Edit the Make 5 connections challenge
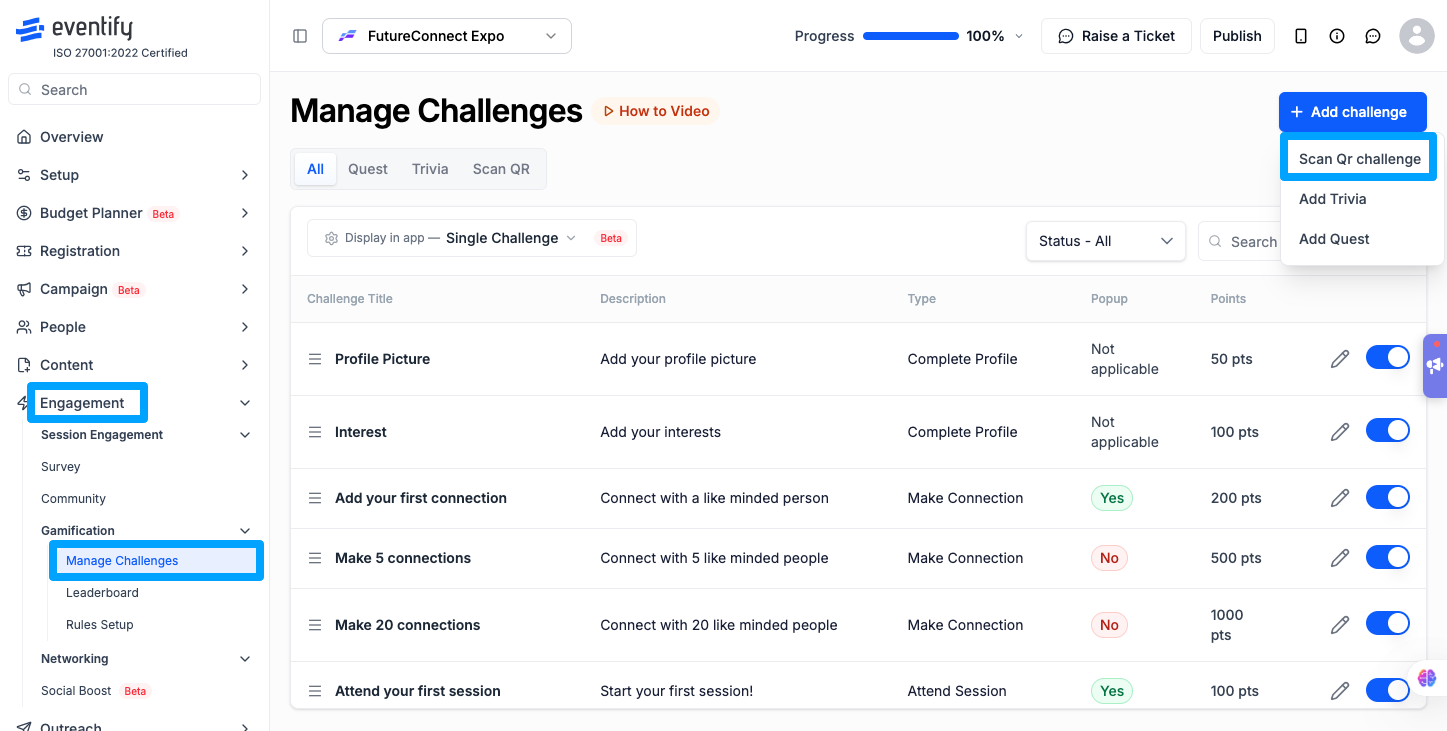The width and height of the screenshot is (1447, 731). [x=1340, y=558]
